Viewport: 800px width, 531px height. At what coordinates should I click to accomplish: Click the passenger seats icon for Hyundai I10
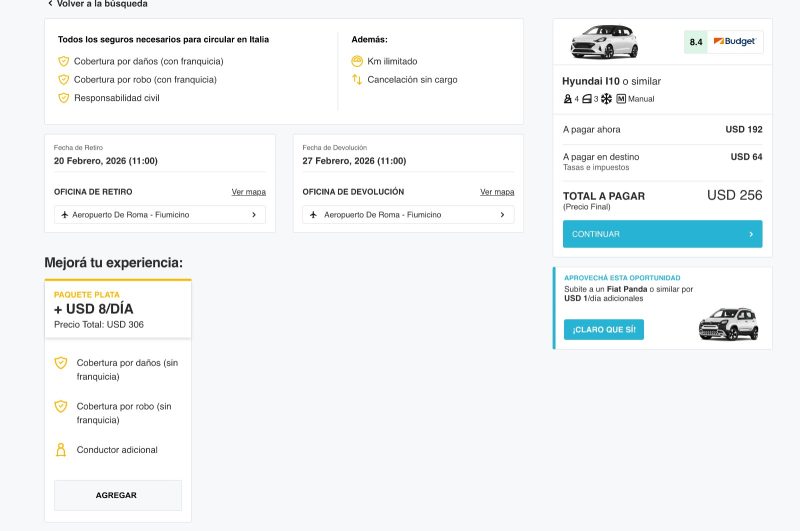(568, 99)
